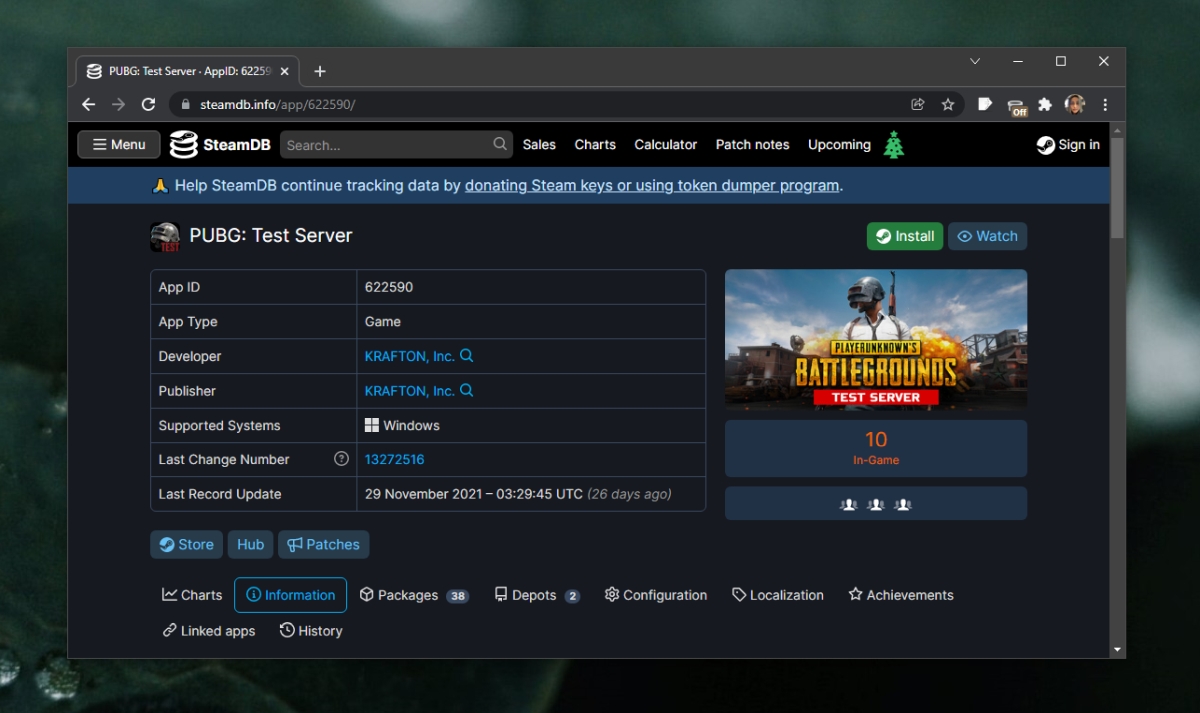Click the friends icons bar below In-Game
Image resolution: width=1200 pixels, height=713 pixels.
[x=876, y=504]
